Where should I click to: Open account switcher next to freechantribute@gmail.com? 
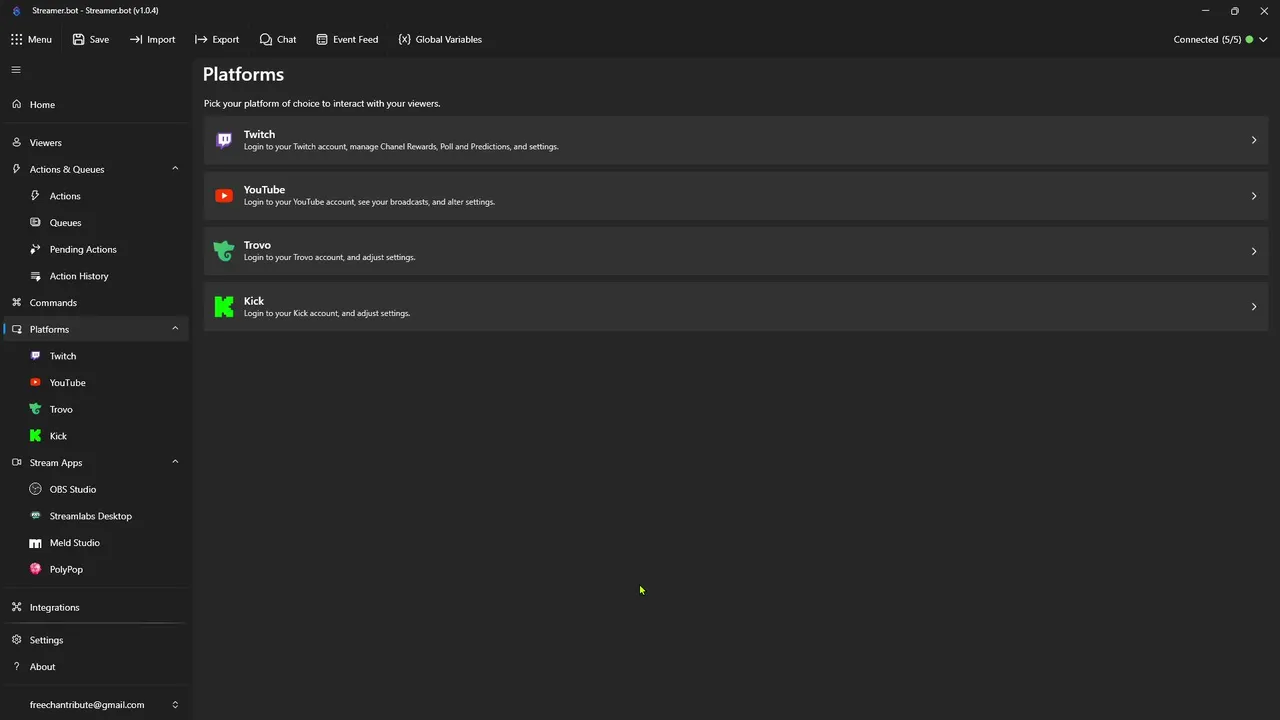(x=175, y=705)
